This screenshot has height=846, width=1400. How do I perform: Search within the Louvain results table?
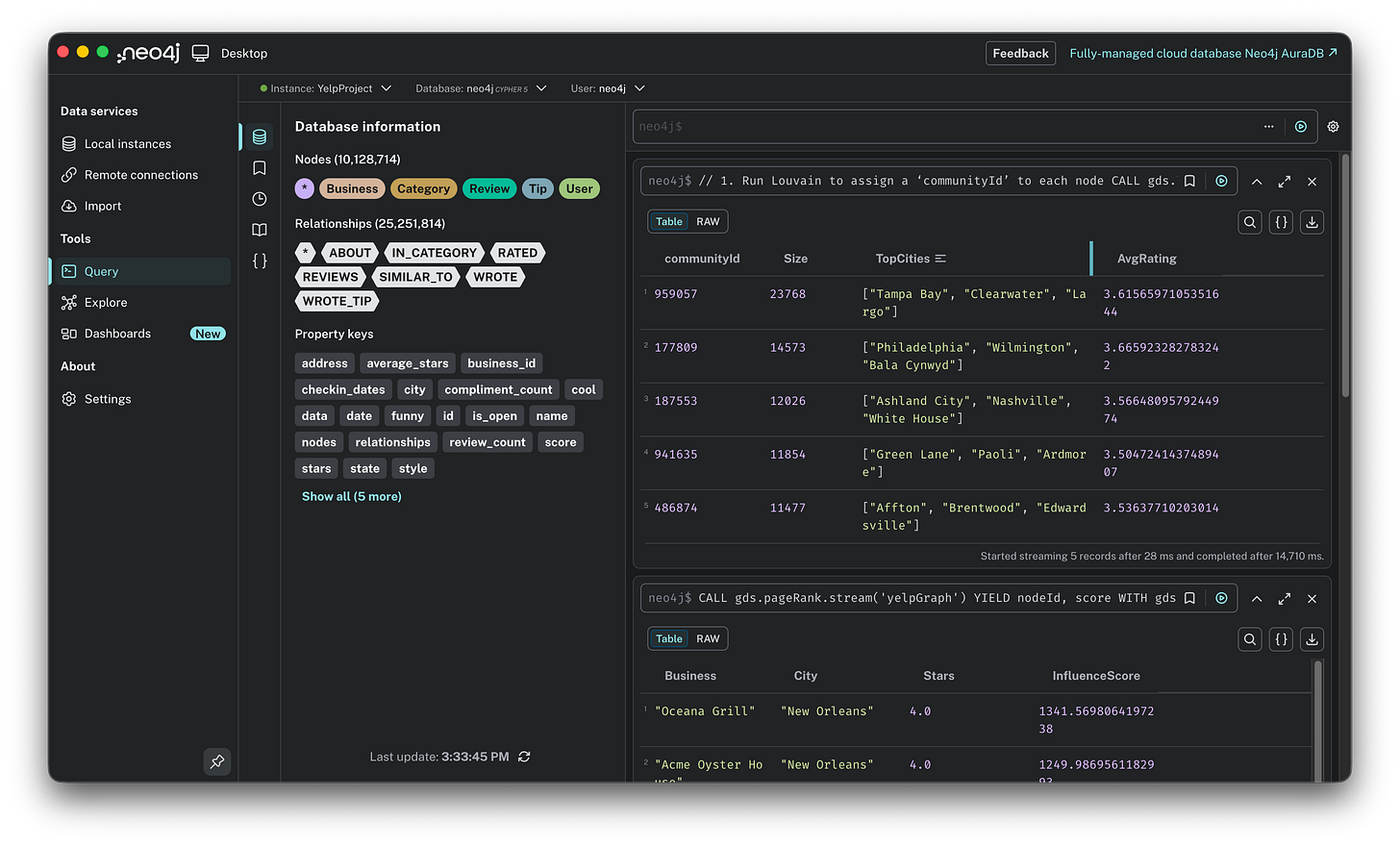point(1250,222)
